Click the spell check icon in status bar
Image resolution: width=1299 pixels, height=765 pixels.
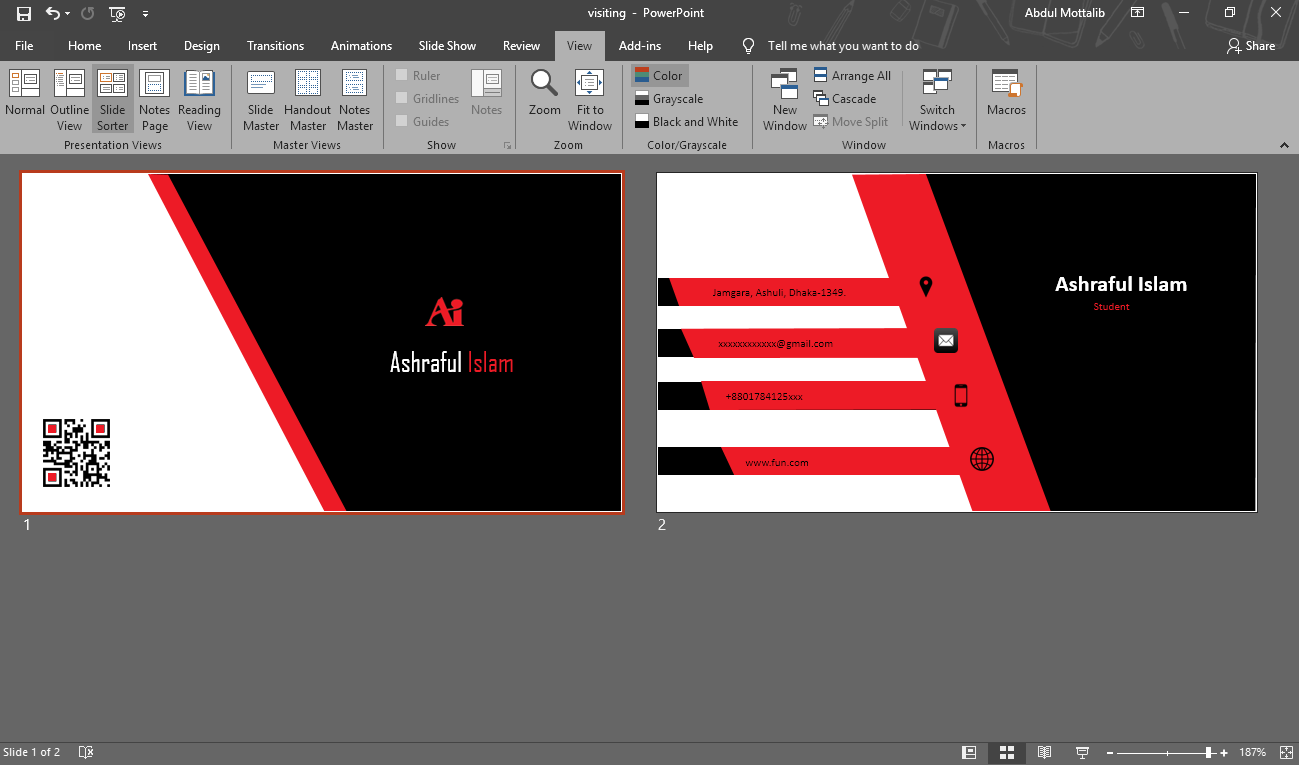click(86, 752)
